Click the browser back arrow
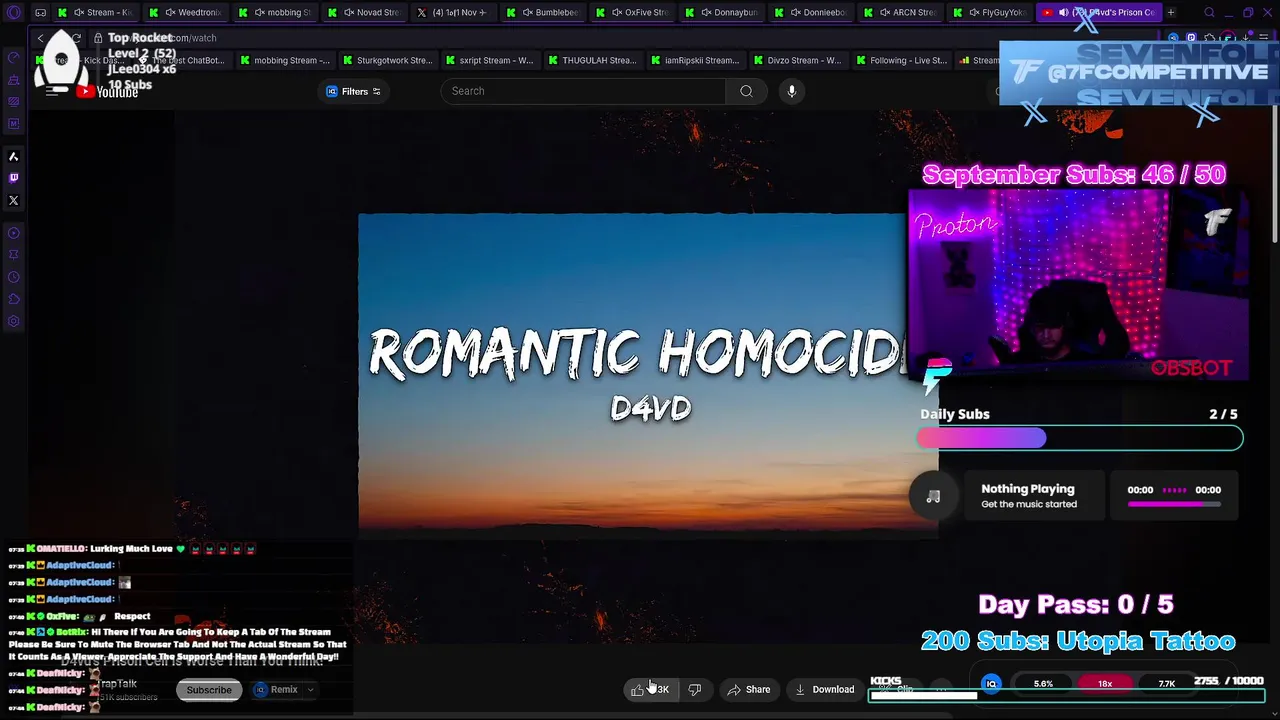This screenshot has height=720, width=1280. click(40, 38)
